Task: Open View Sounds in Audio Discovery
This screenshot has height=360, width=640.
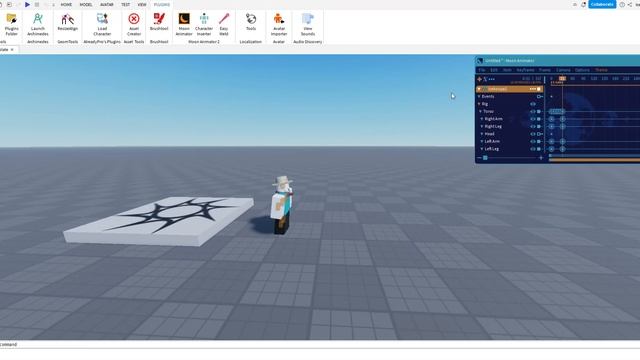Action: [308, 24]
